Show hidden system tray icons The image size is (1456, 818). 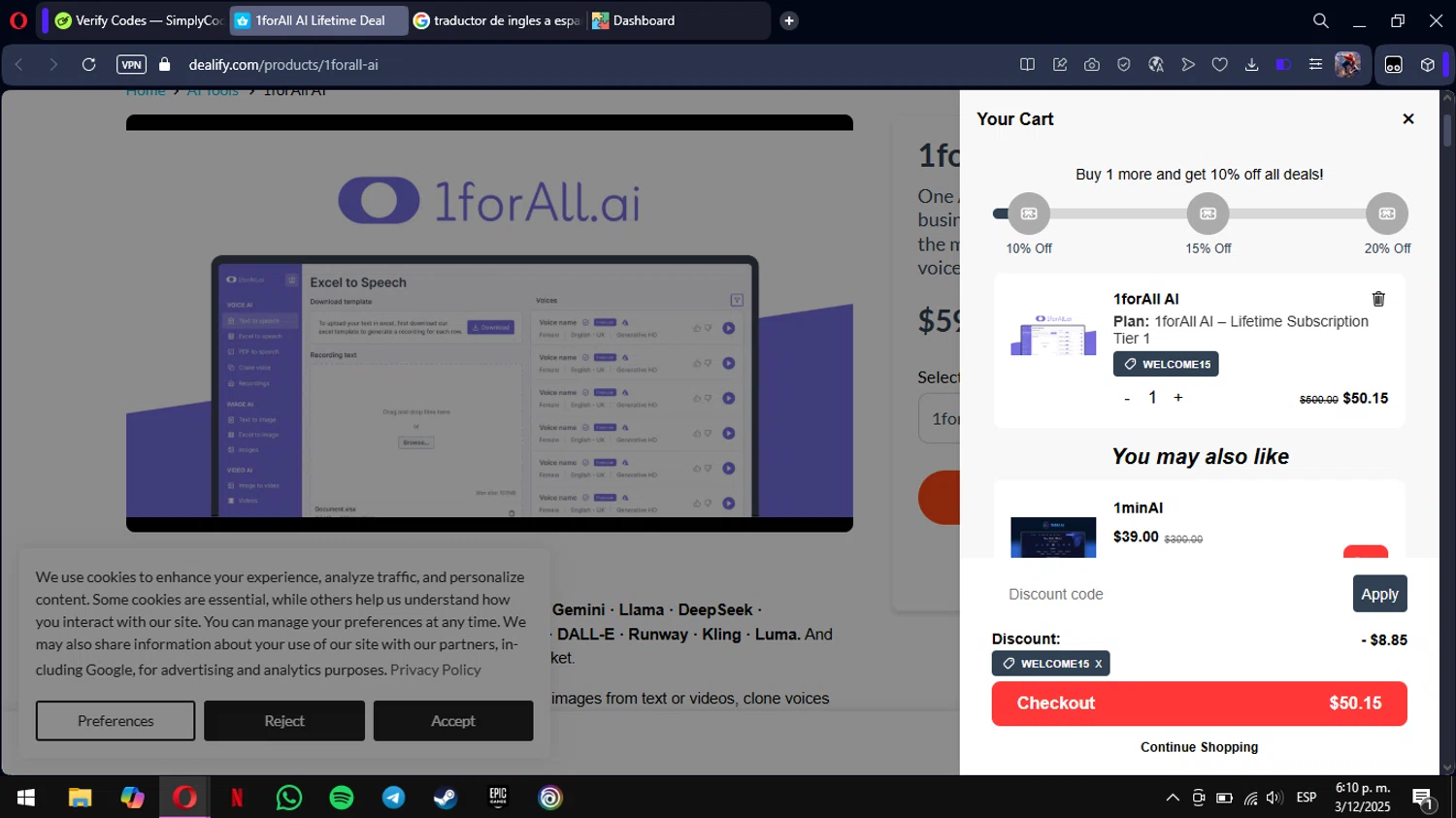1173,798
